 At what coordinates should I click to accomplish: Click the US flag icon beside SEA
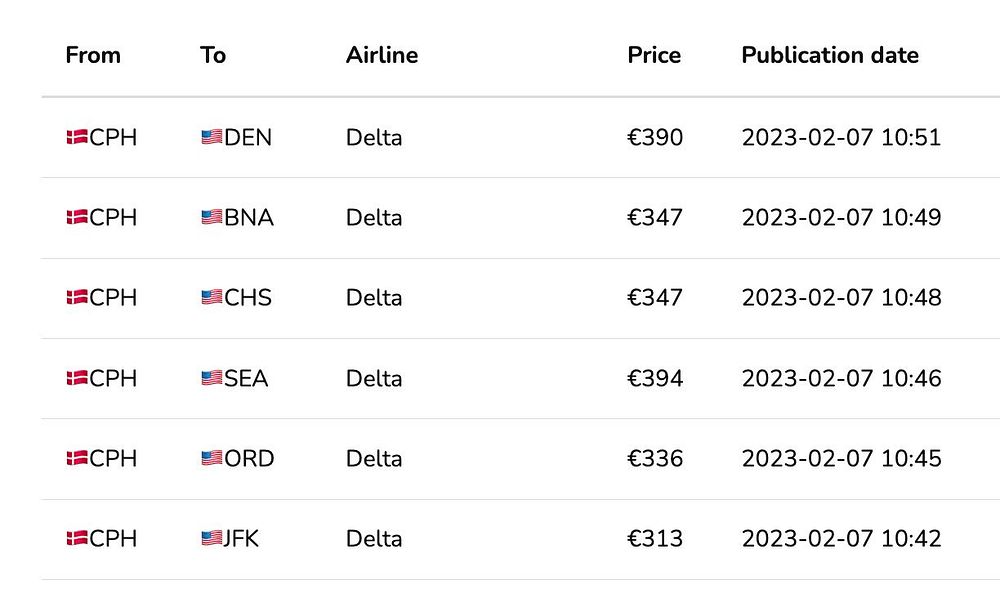pyautogui.click(x=211, y=378)
